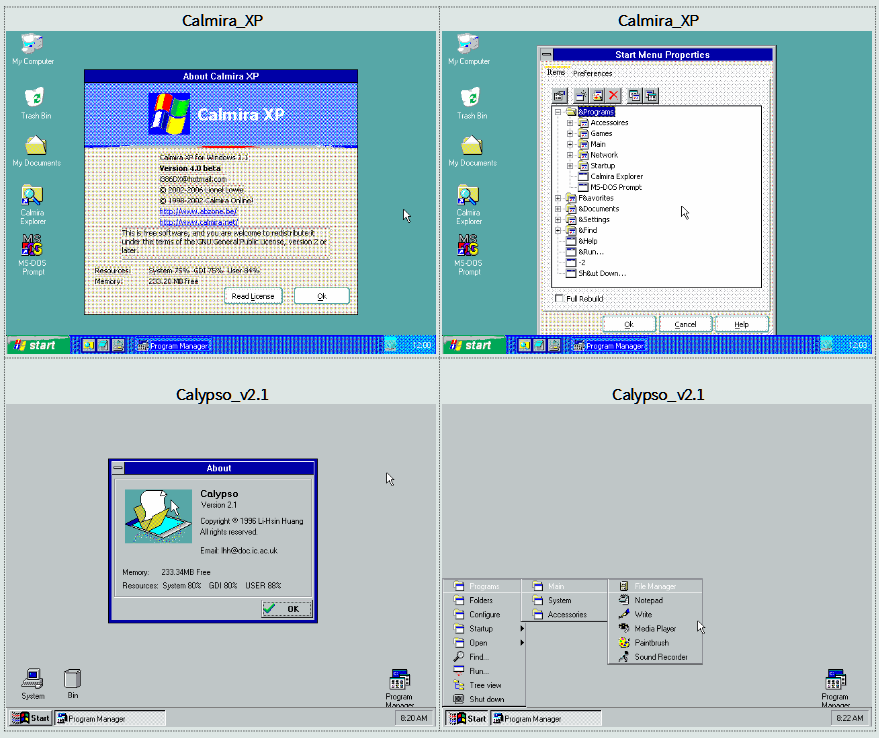The image size is (879, 738).
Task: Confirm with OK in the Calypso About dialog
Action: [x=286, y=609]
